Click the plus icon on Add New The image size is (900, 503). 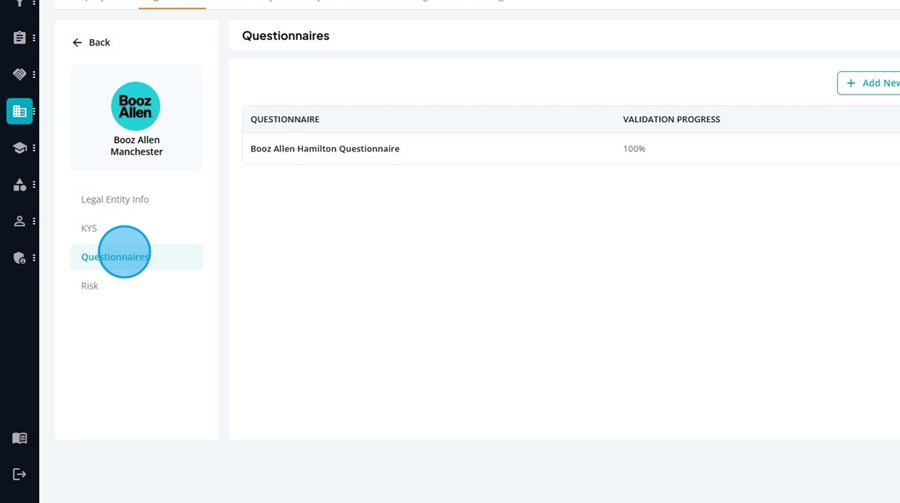pos(851,83)
